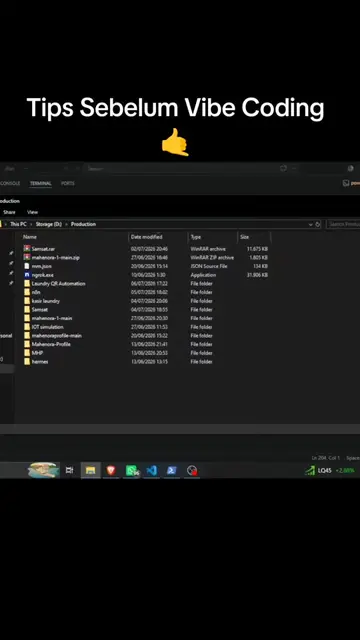This screenshot has width=360, height=640.
Task: Select the mahenora-1-main.zip archive icon
Action: tap(27, 257)
